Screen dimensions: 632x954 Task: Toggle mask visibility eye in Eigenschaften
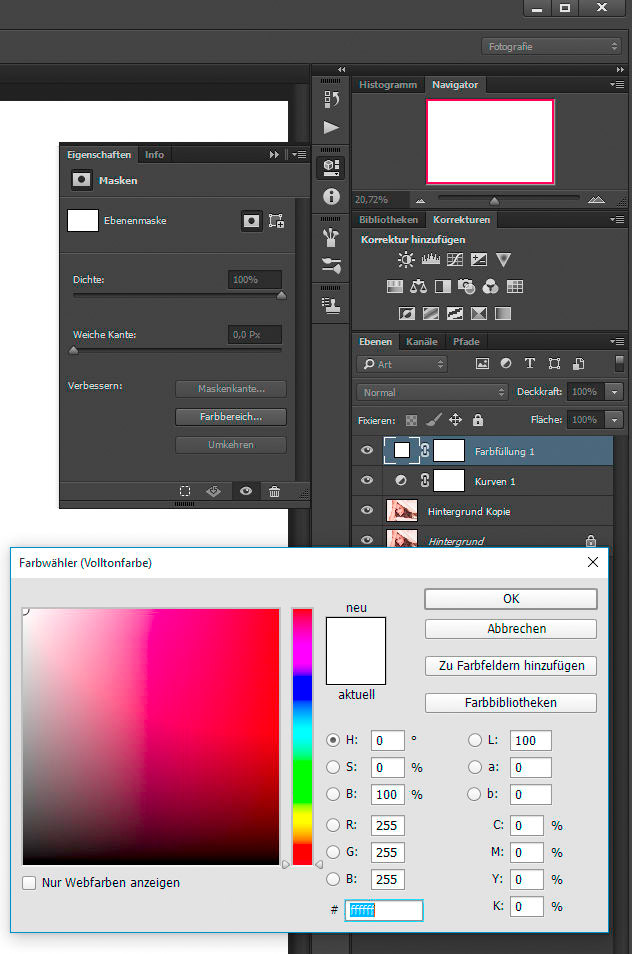point(246,491)
